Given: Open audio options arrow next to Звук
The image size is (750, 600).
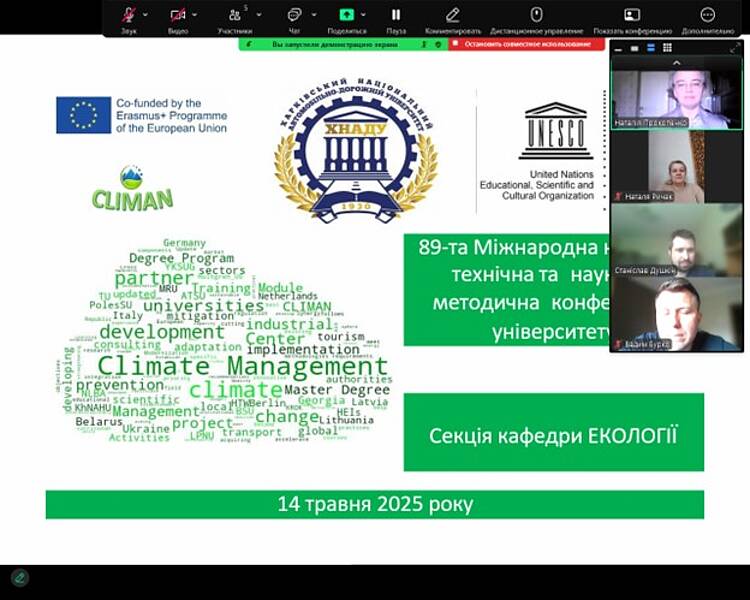Looking at the screenshot, I should coord(145,15).
